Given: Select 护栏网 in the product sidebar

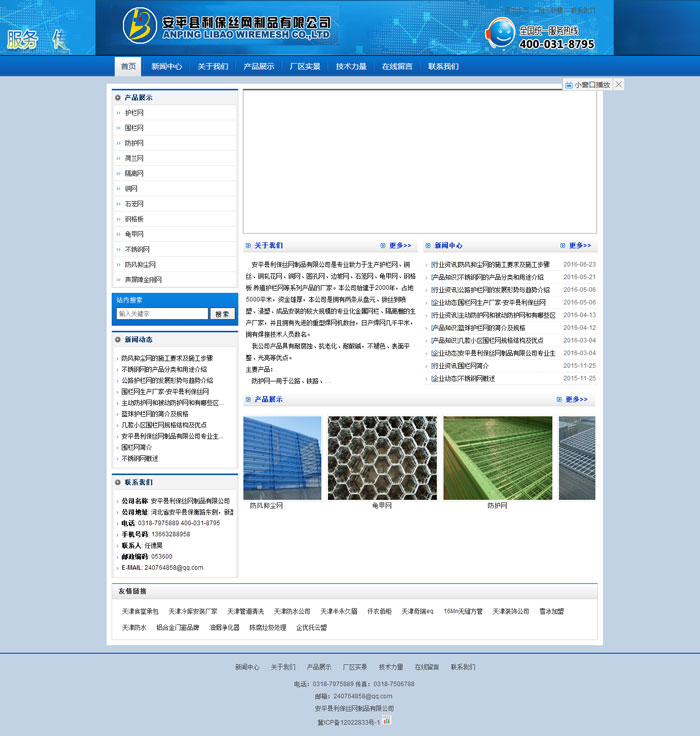Looking at the screenshot, I should click(x=134, y=113).
